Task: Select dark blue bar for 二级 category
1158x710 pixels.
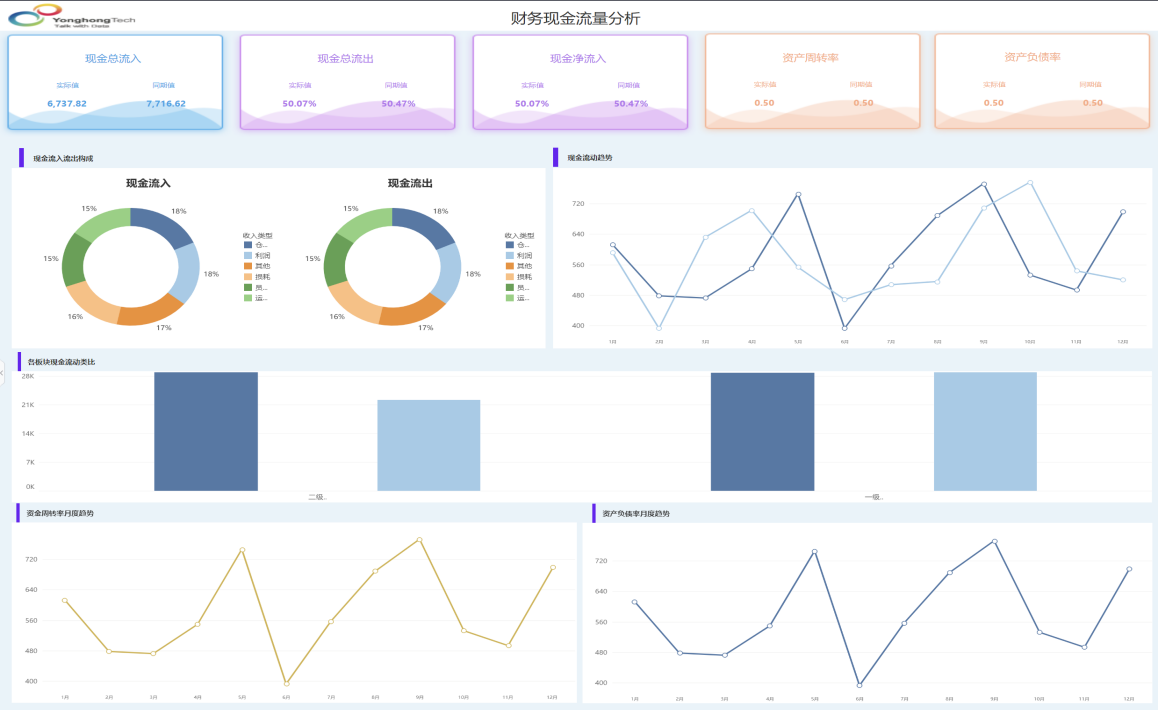Action: click(x=206, y=431)
